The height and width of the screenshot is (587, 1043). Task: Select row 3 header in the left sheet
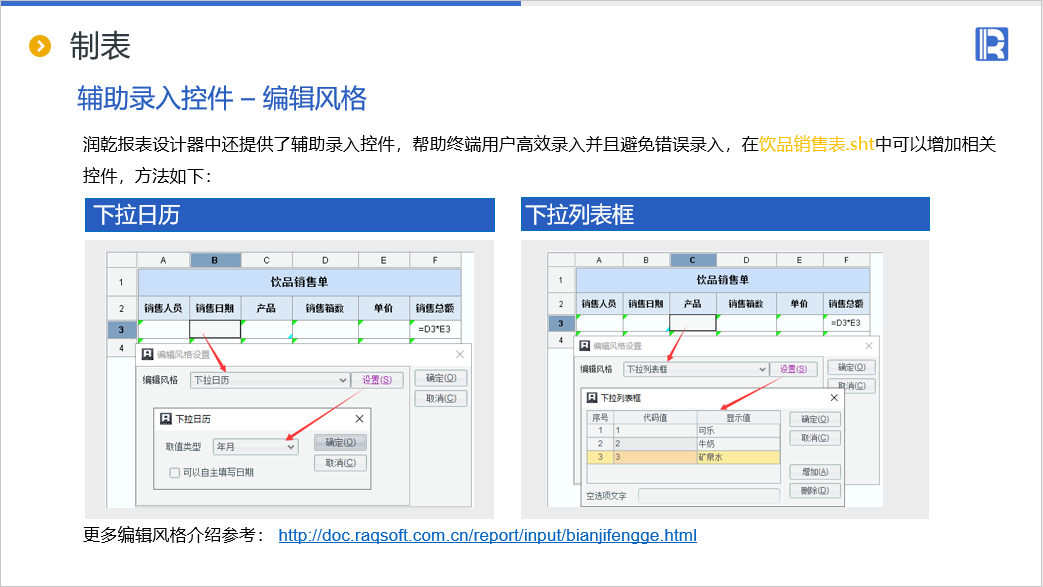(x=121, y=329)
